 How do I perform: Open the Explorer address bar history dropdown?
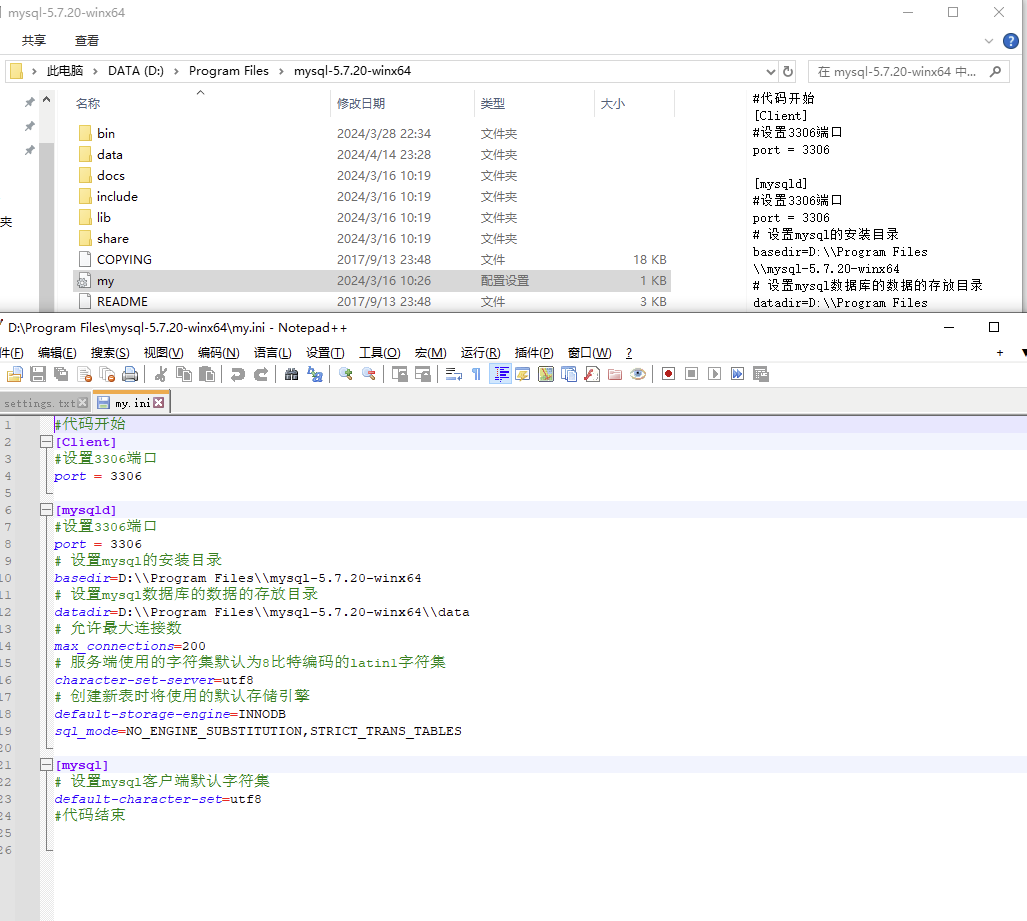click(771, 71)
